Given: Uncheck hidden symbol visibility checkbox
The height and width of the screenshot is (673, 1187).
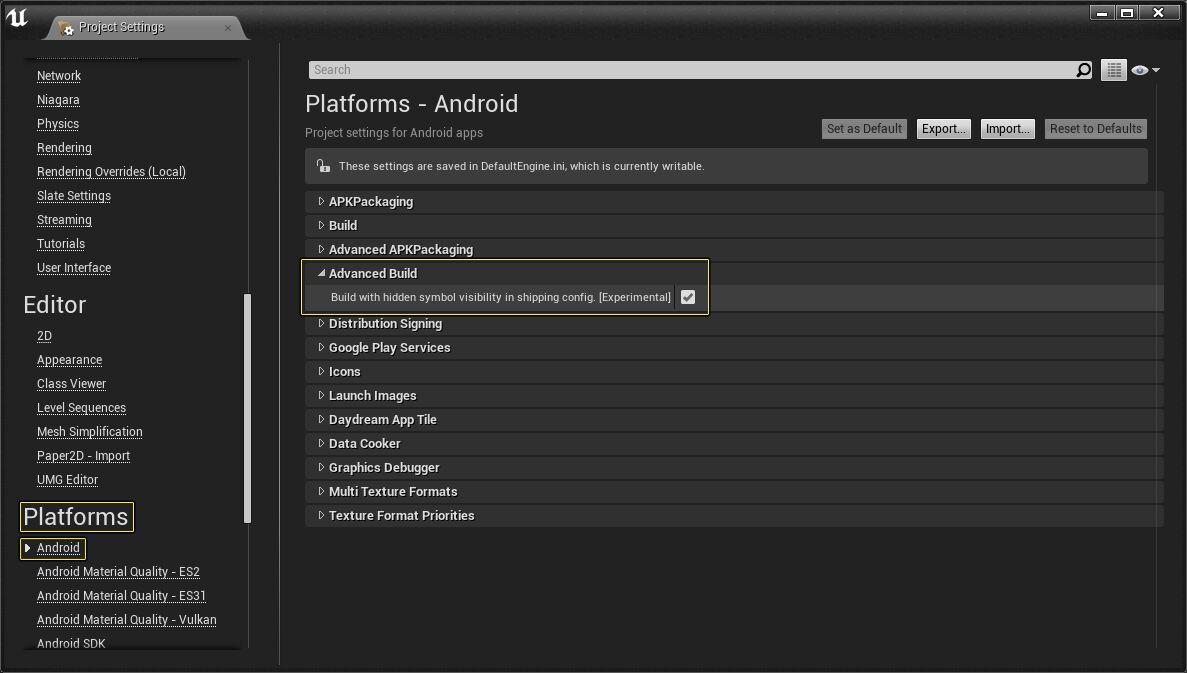Looking at the screenshot, I should 688,297.
